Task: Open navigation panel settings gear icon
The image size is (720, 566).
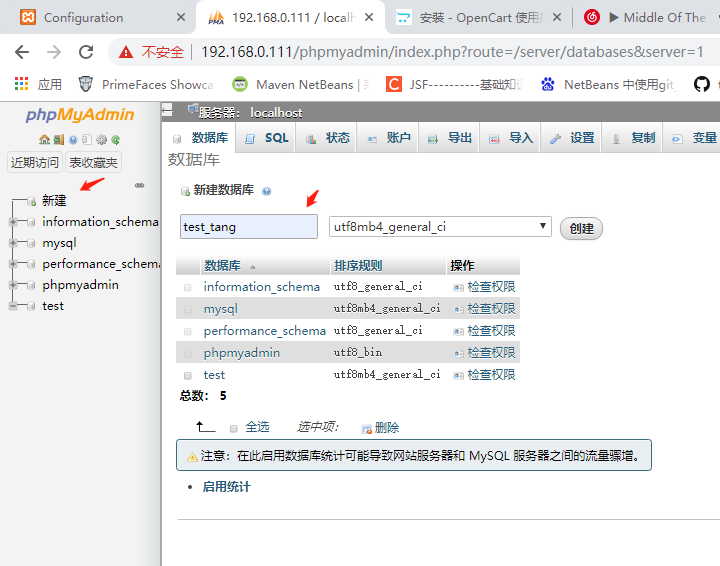Action: coord(101,140)
